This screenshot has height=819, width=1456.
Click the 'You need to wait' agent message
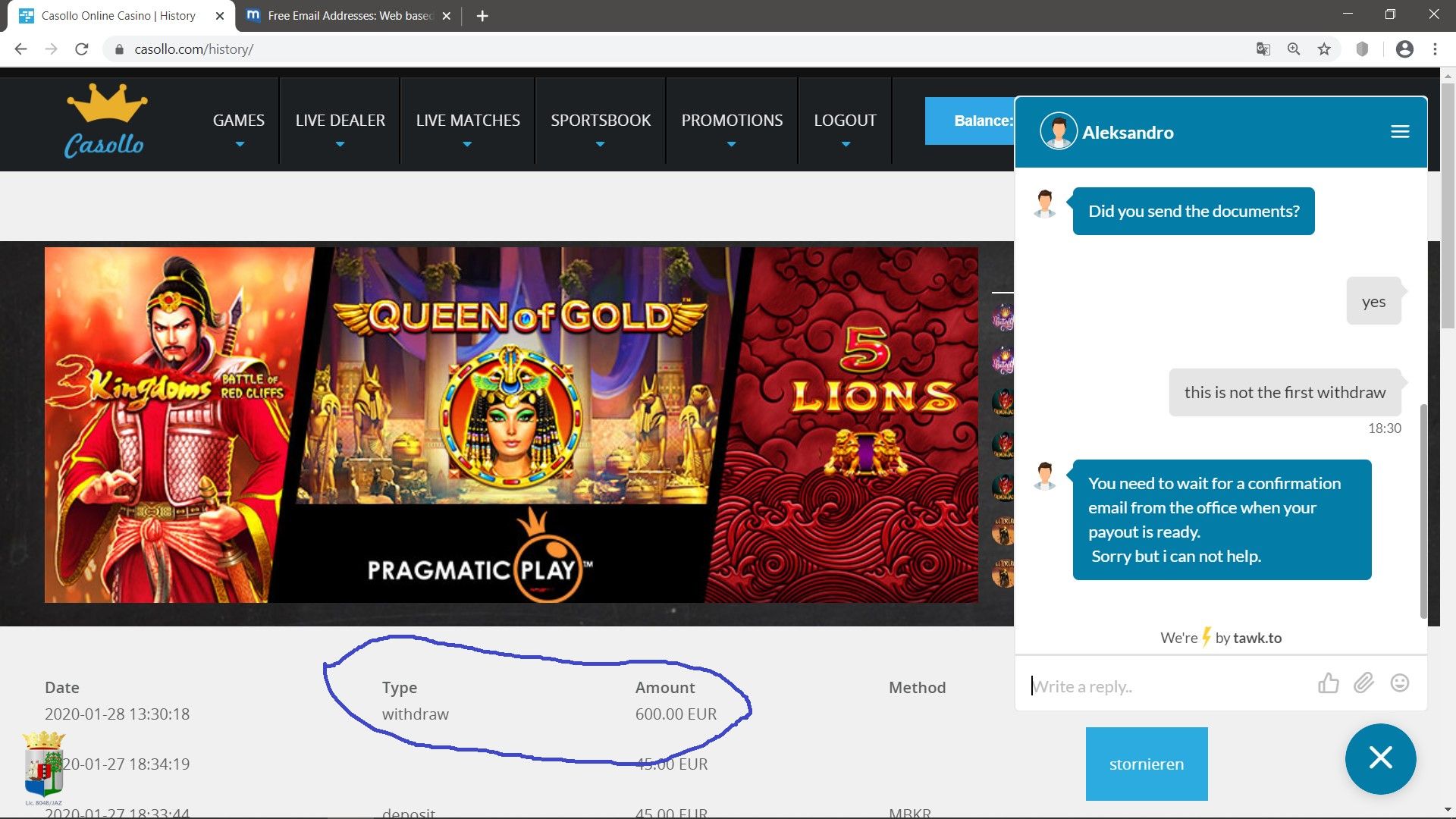[x=1222, y=519]
